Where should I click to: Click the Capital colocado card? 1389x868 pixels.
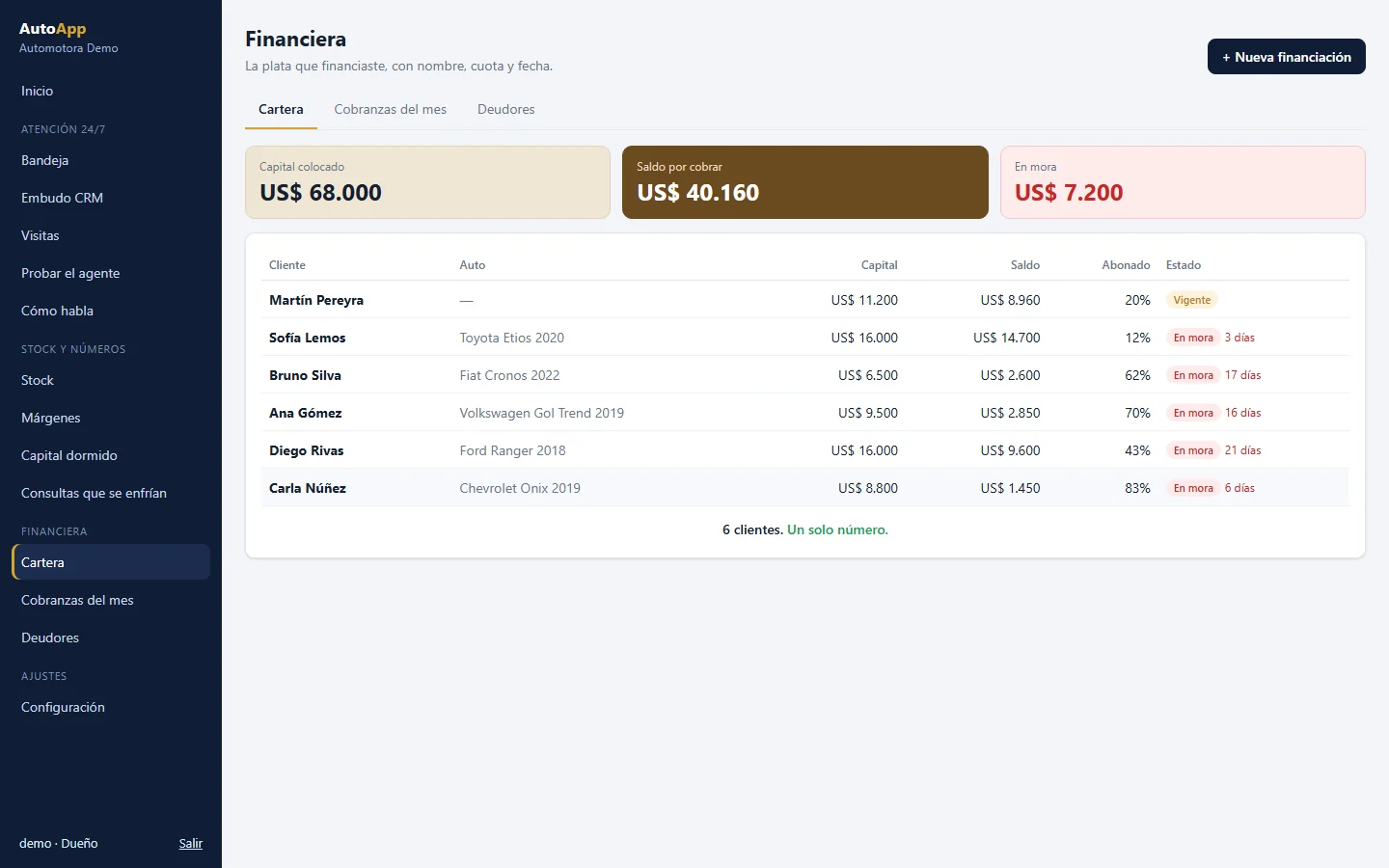427,182
